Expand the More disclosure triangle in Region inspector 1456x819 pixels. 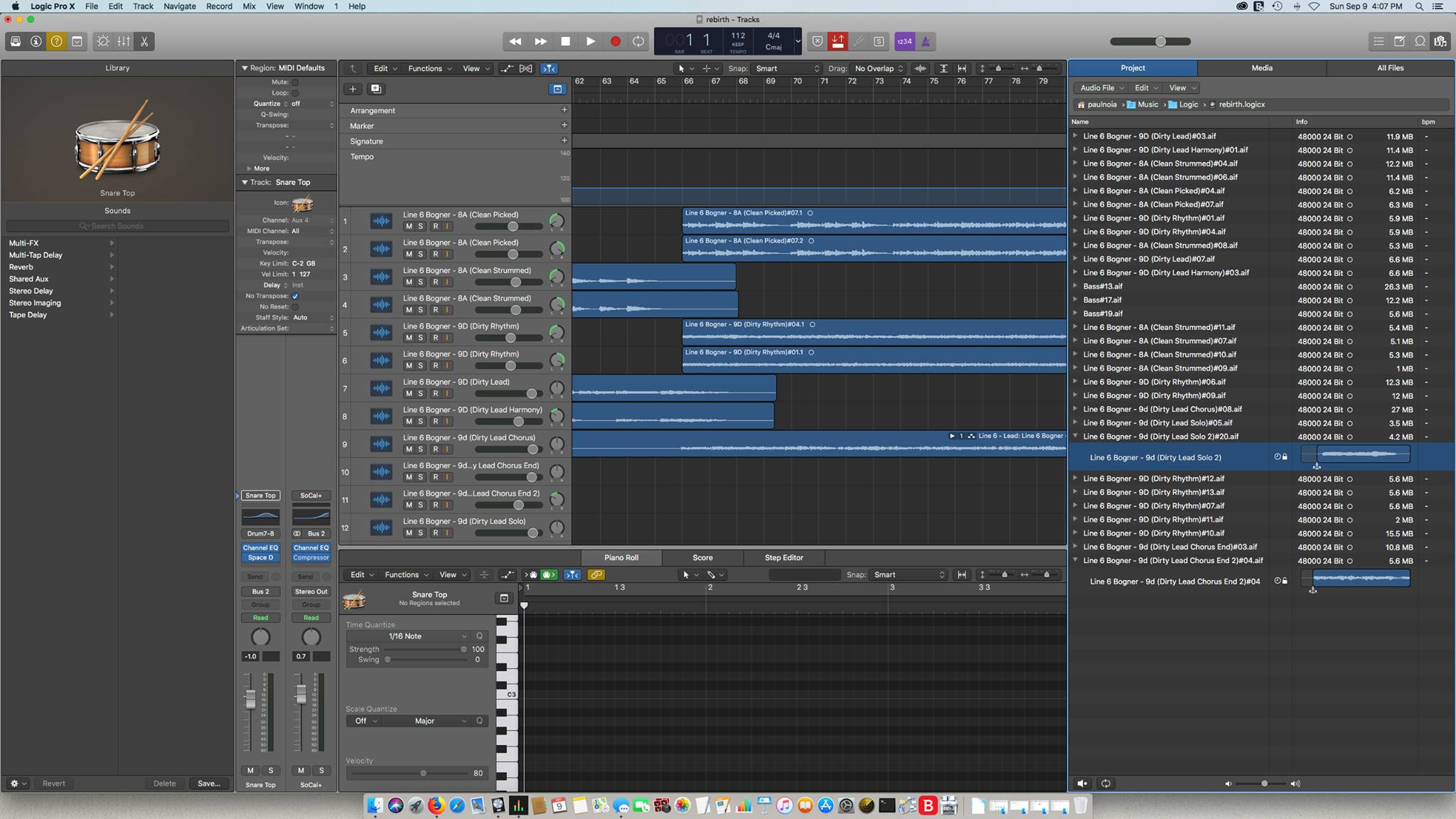tap(249, 168)
